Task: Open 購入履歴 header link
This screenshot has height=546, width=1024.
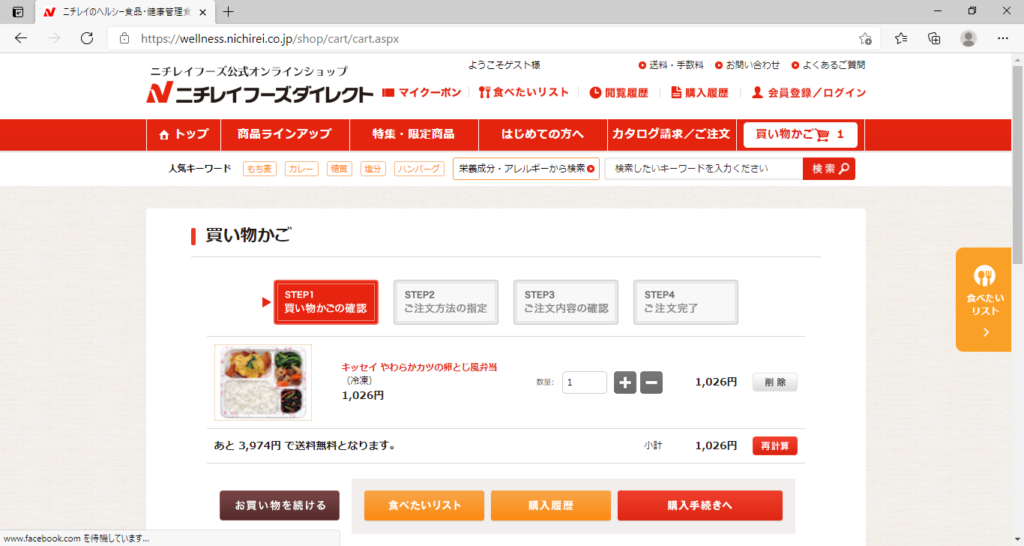Action: click(699, 93)
